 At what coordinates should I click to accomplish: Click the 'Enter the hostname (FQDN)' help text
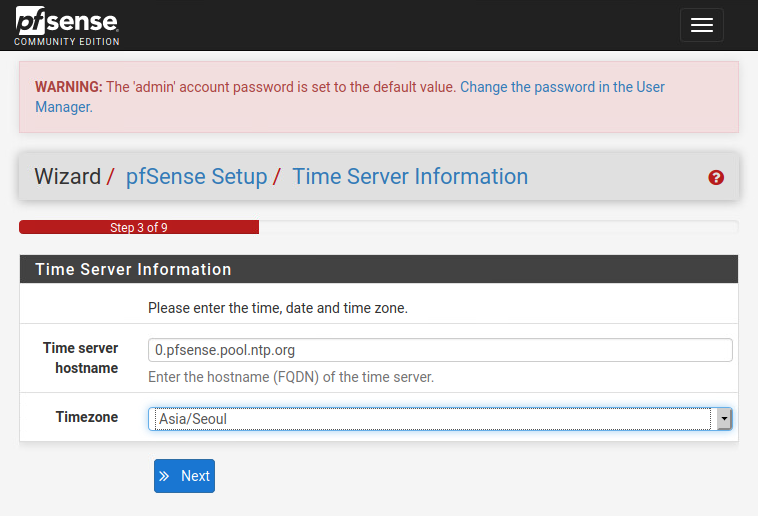[291, 377]
